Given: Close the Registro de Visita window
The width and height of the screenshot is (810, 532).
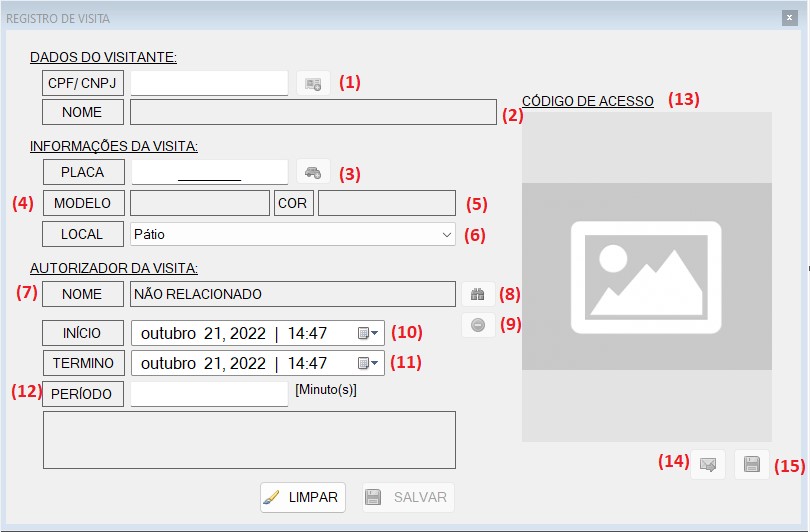Looking at the screenshot, I should [x=789, y=18].
